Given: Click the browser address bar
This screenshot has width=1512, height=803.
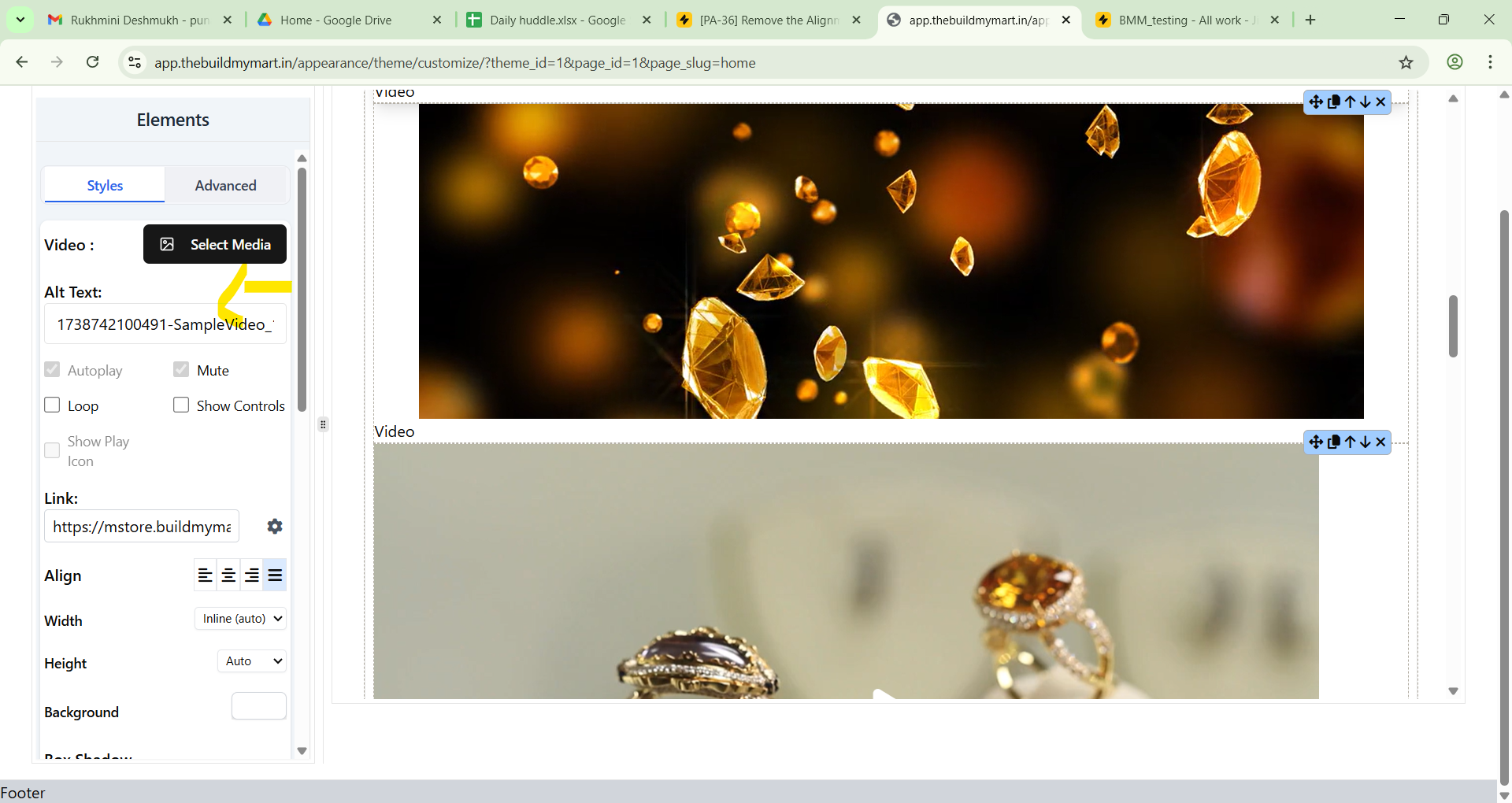Looking at the screenshot, I should coord(756,62).
